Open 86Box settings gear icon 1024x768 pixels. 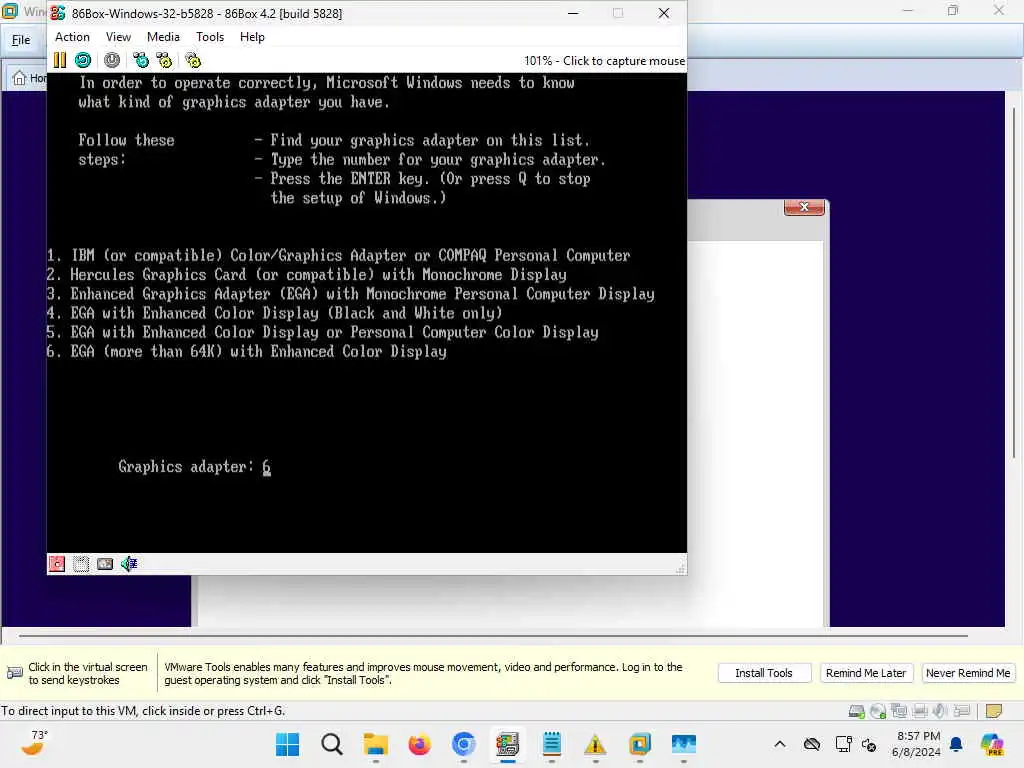[193, 61]
